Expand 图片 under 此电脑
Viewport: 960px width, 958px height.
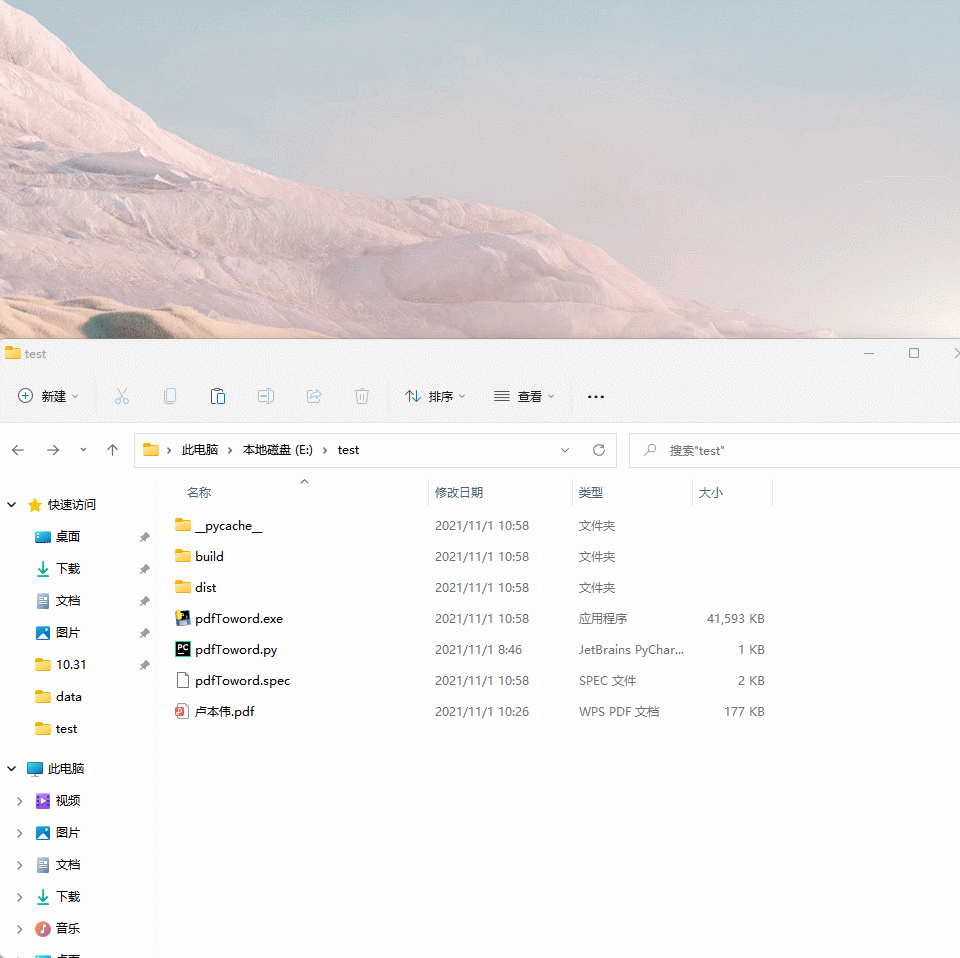(20, 833)
